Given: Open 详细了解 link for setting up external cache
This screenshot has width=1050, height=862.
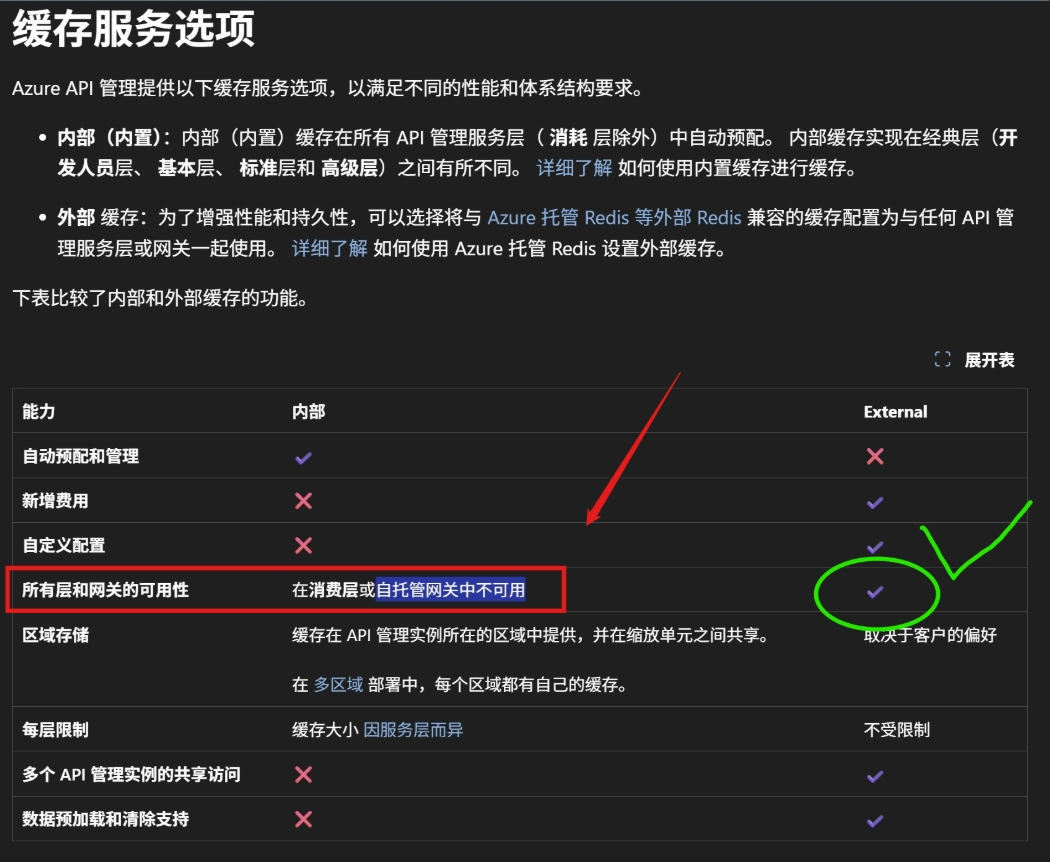Looking at the screenshot, I should (330, 248).
